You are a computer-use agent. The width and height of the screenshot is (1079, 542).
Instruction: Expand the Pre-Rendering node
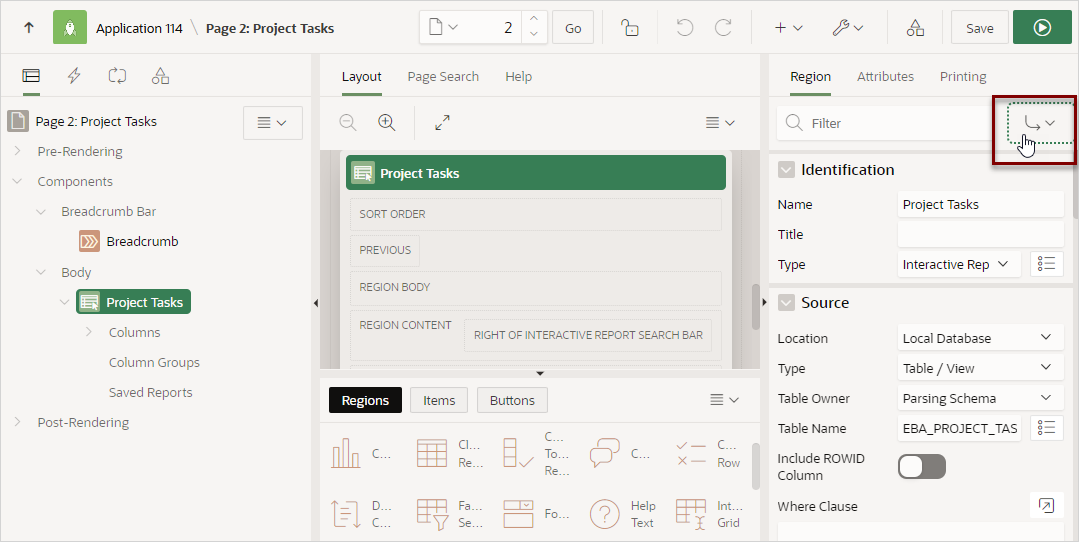point(17,151)
